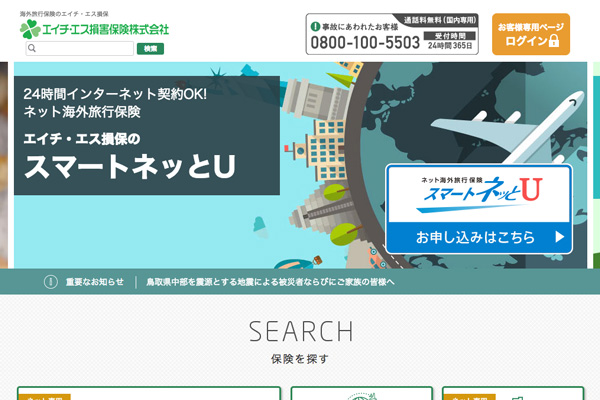Click the exclamation icon beside 事故にあわれたお客様
Screen dimensions: 600x400
coord(315,26)
